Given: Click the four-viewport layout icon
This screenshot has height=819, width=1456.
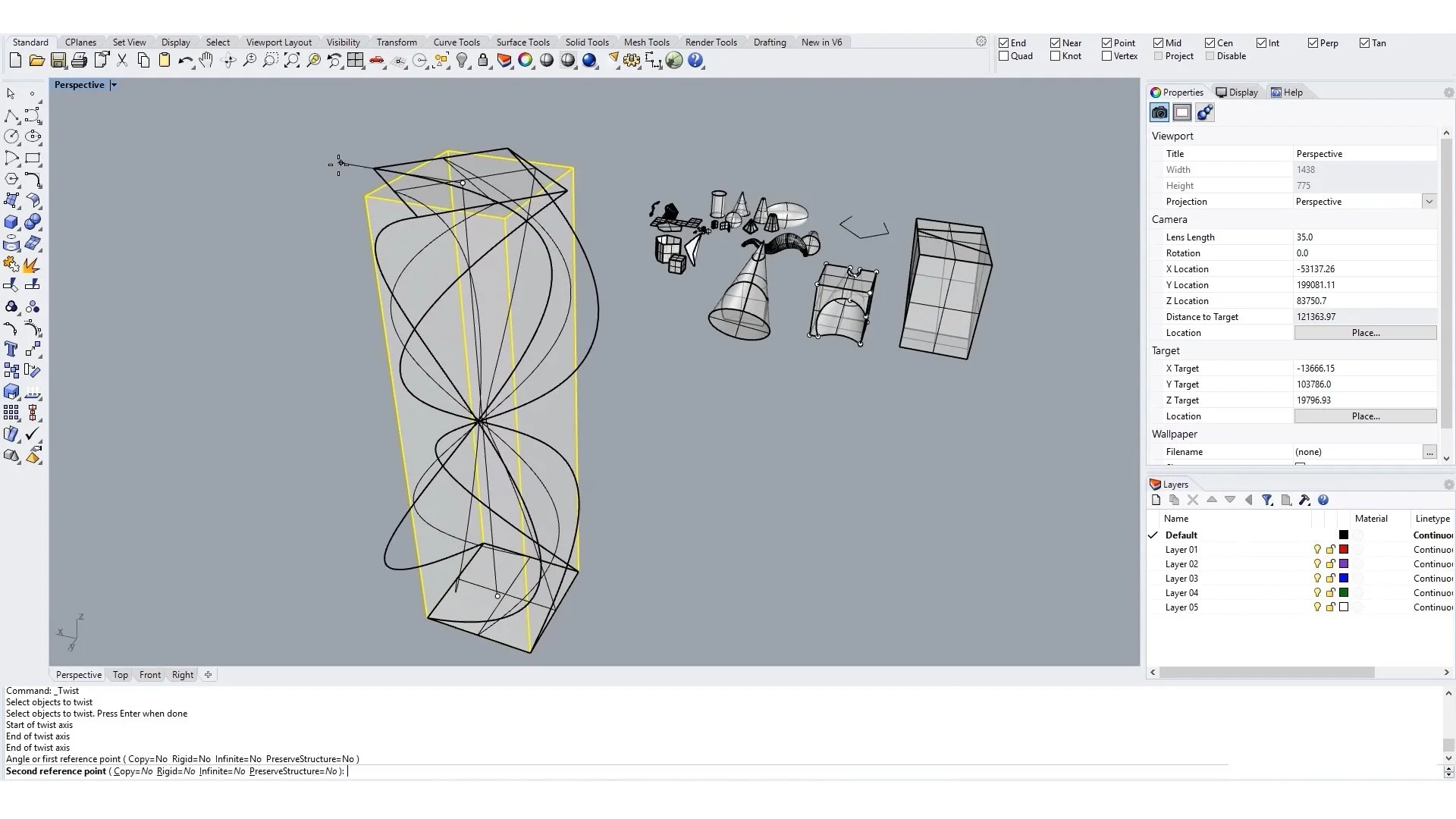Looking at the screenshot, I should [355, 61].
